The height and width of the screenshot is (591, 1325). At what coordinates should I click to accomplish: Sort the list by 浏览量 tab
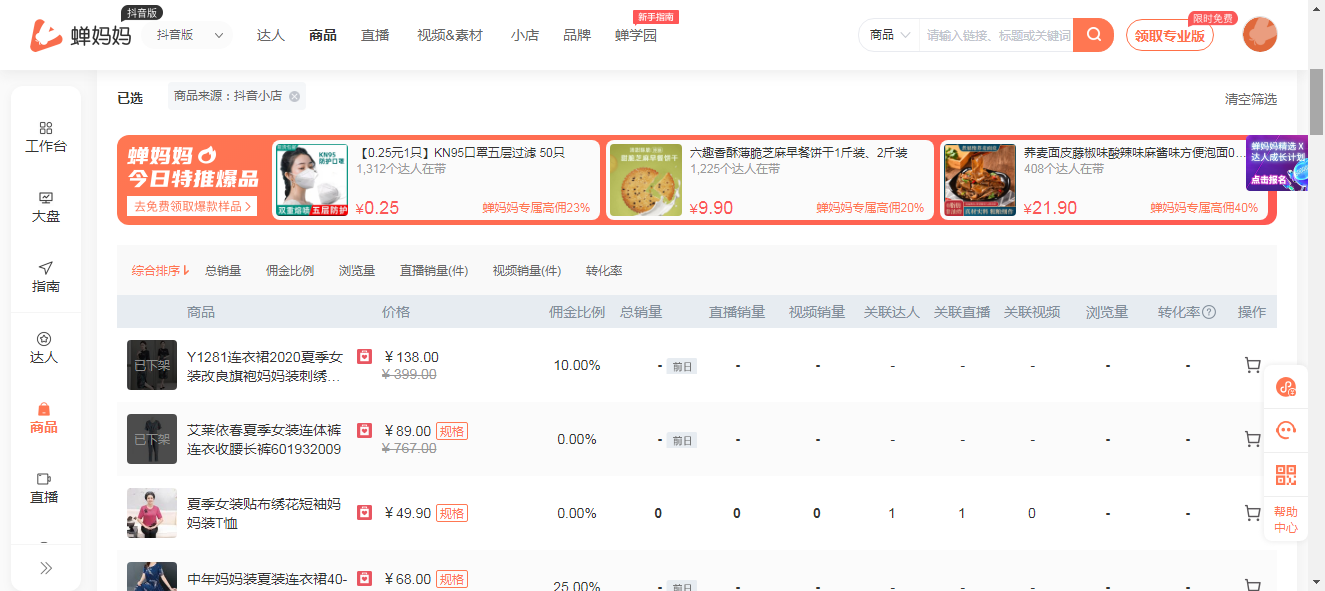coord(357,271)
